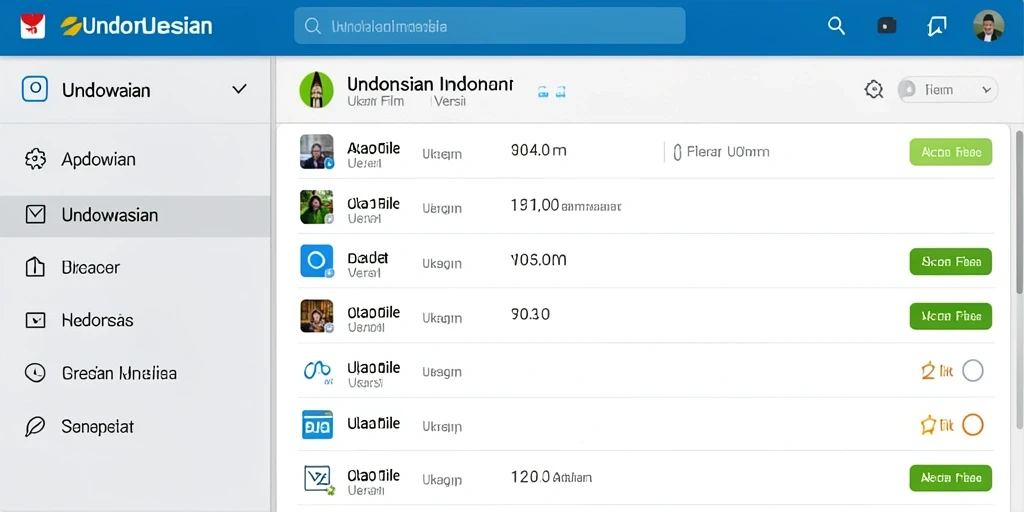Select Apdowian in the sidebar

99,159
